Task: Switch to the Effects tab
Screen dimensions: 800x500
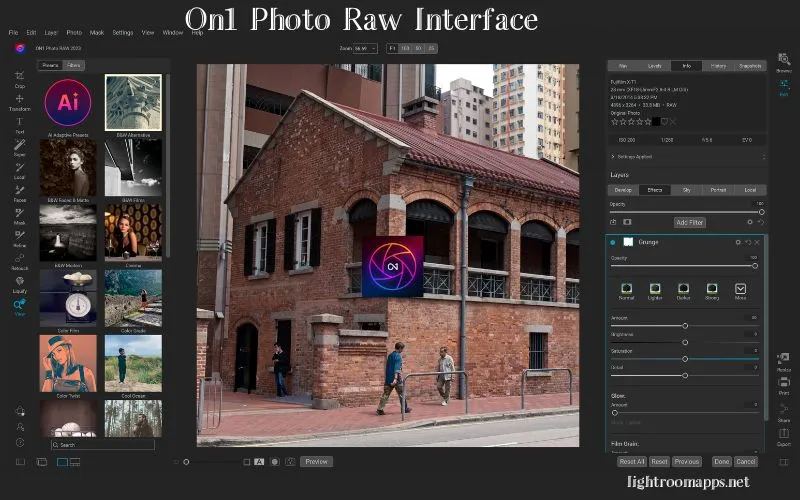Action: (655, 189)
